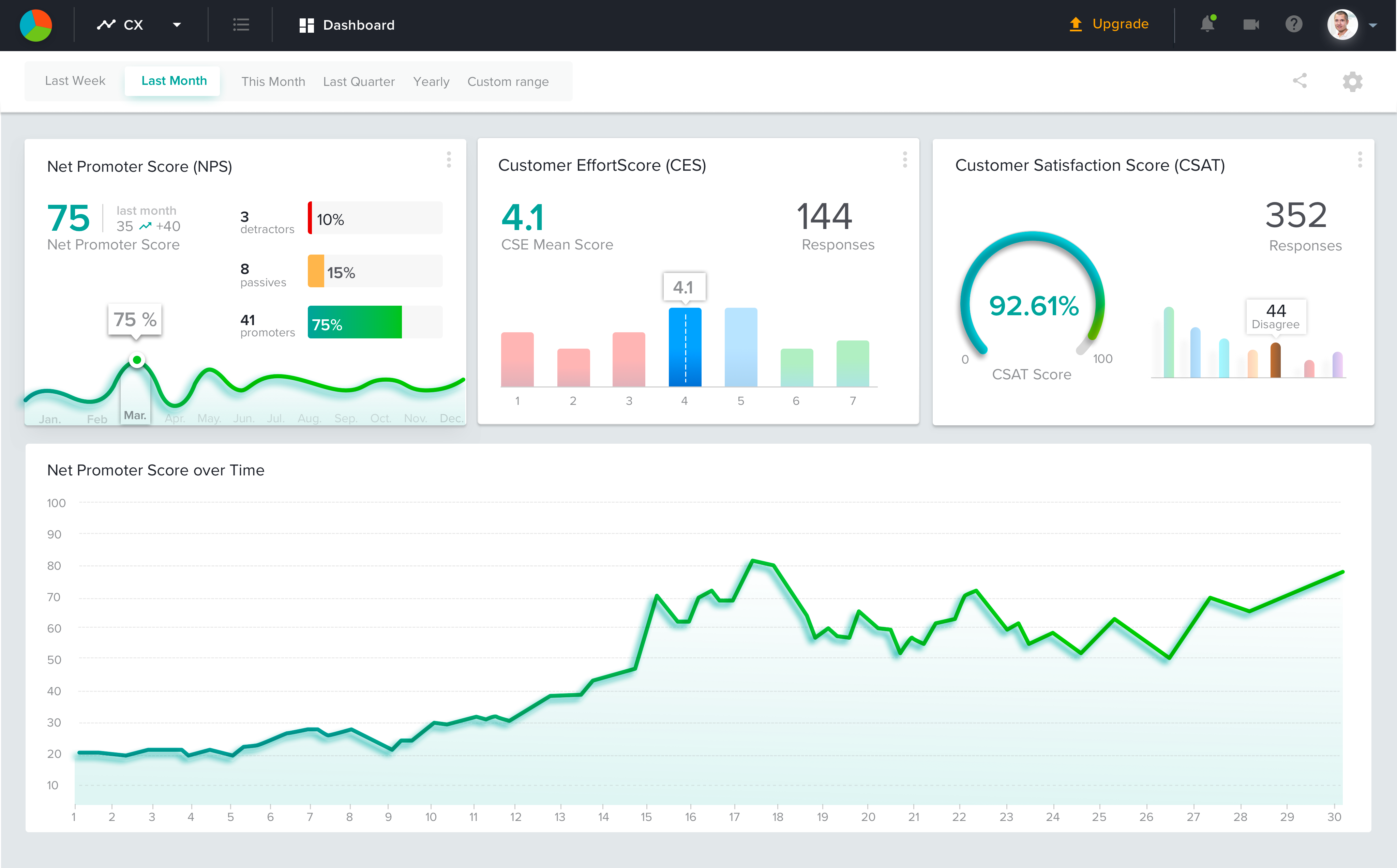1397x868 pixels.
Task: Click the pie chart app logo
Action: coord(35,25)
